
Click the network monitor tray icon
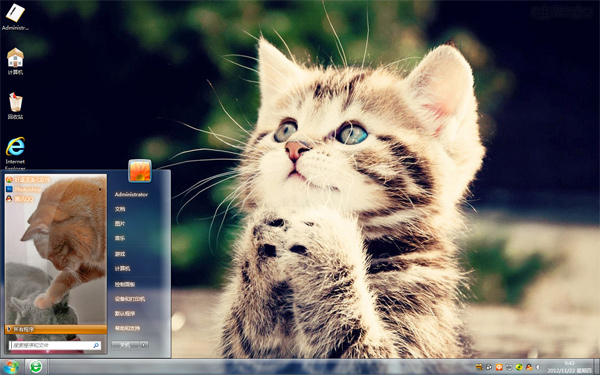pyautogui.click(x=509, y=367)
